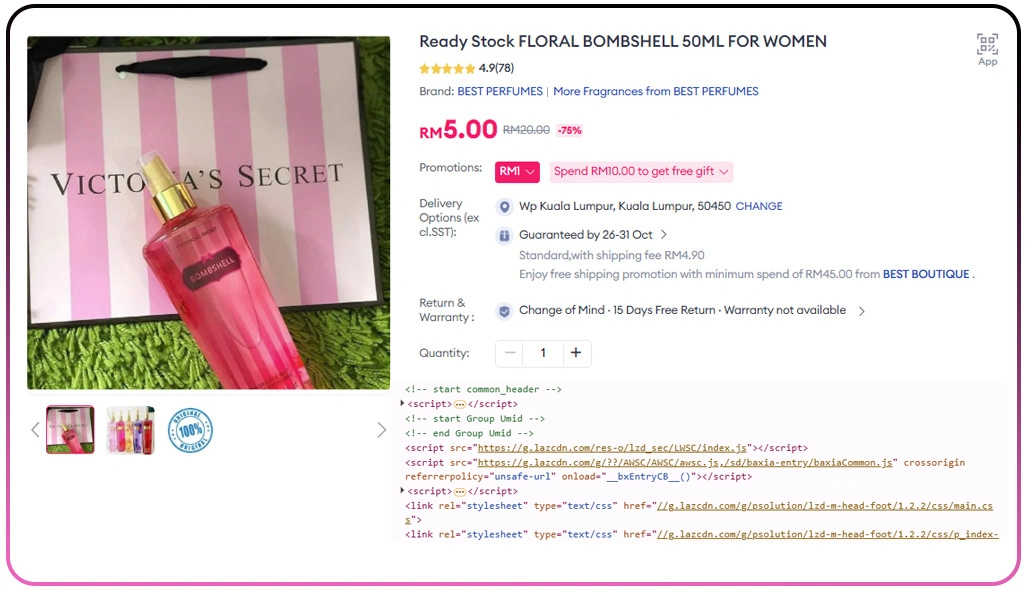Expand Spend RM10.00 free gift dropdown

(x=641, y=171)
